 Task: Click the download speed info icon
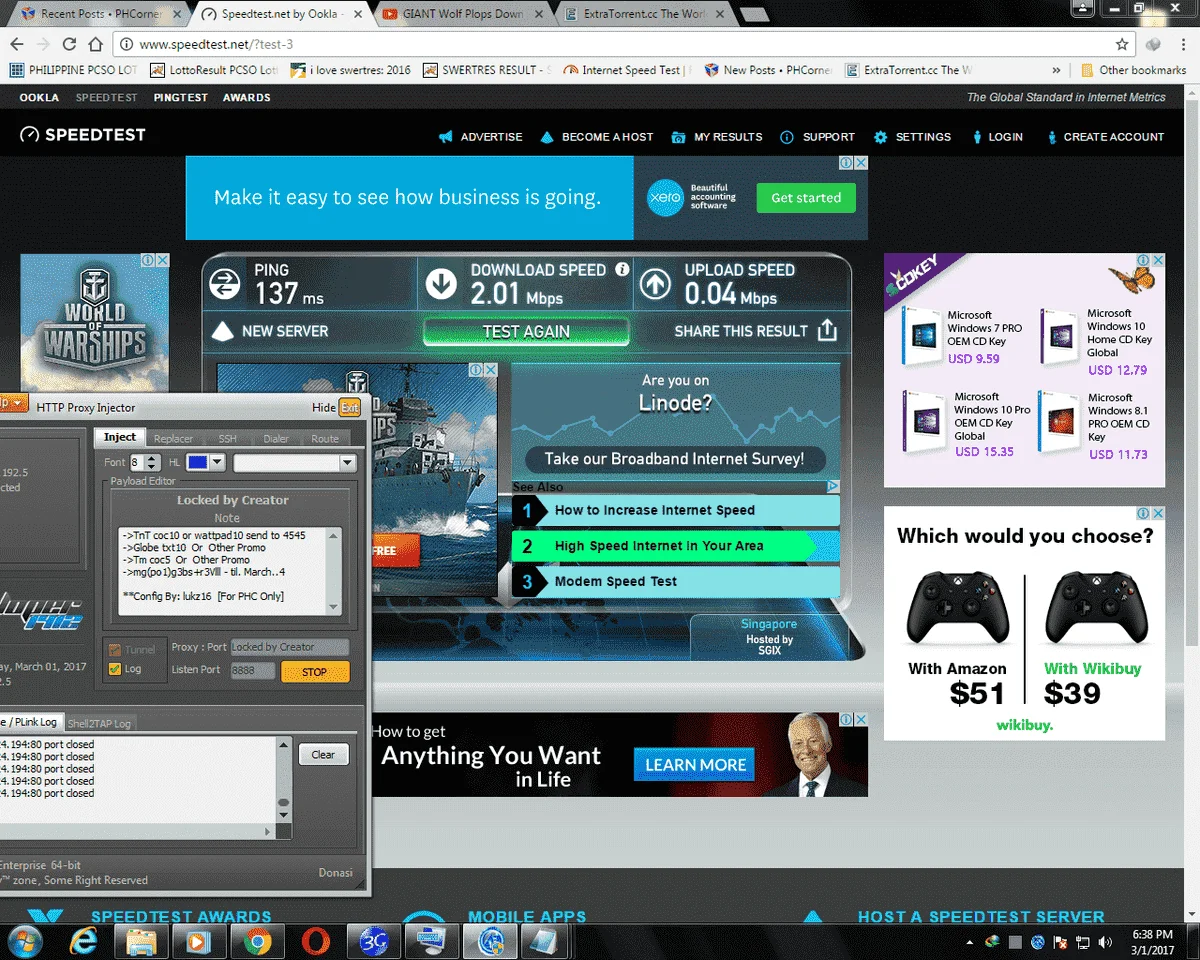622,269
